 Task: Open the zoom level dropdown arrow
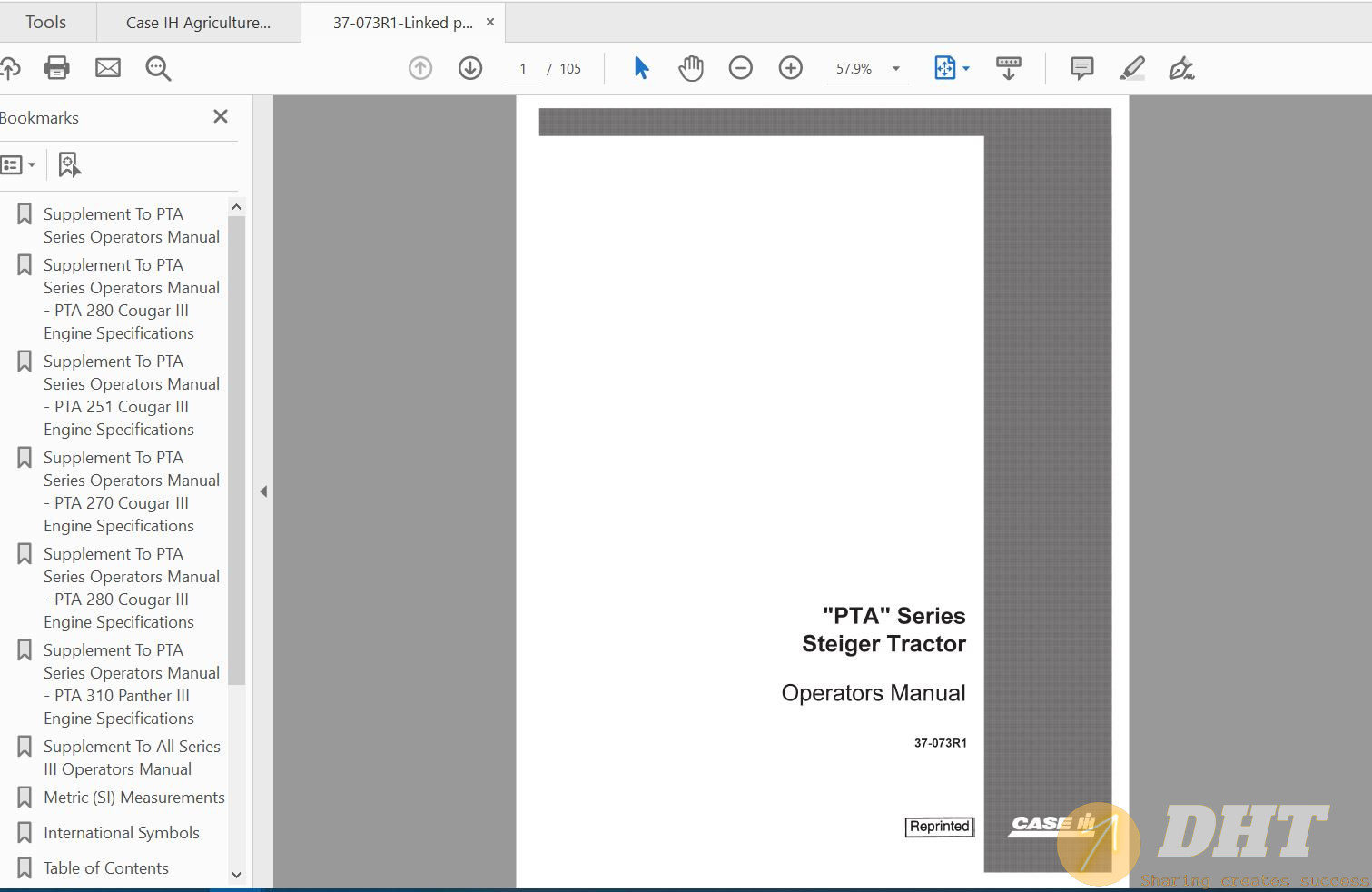[896, 68]
